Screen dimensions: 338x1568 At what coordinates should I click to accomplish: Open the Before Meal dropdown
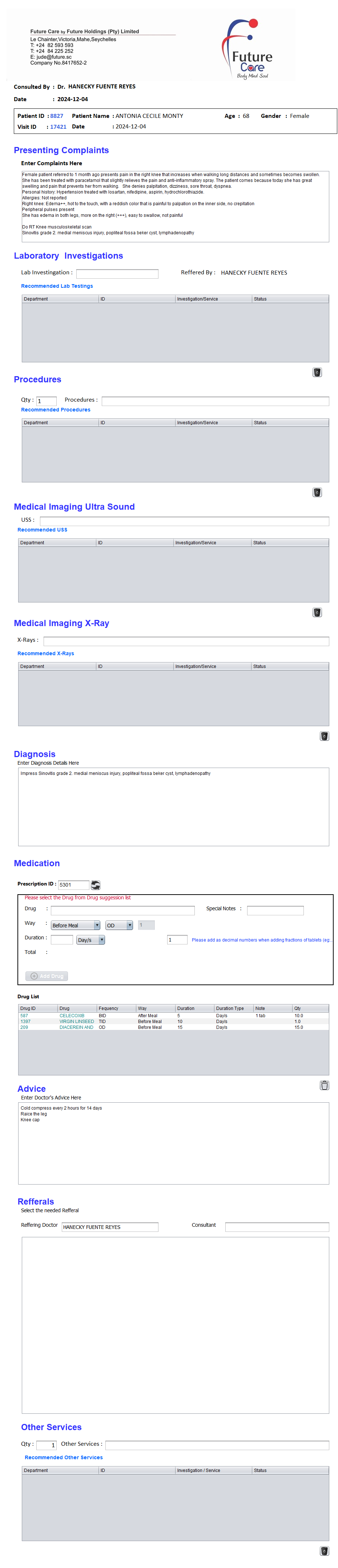75,925
